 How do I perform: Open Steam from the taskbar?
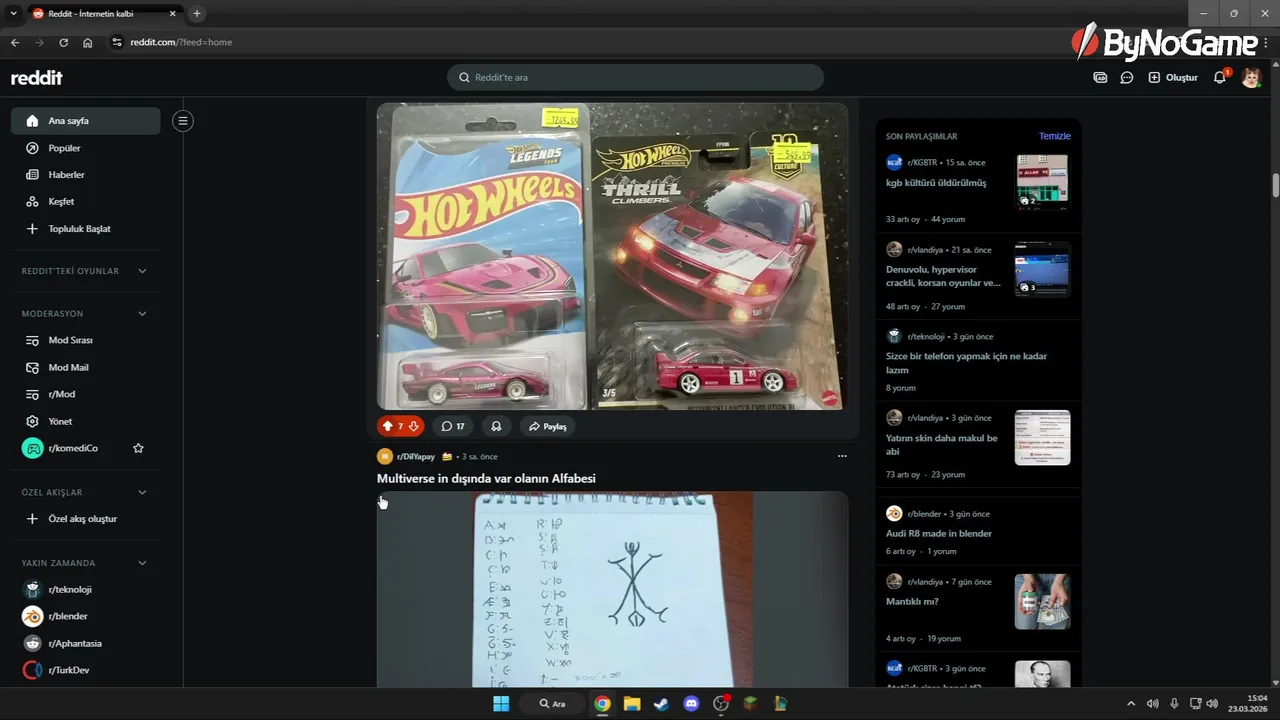click(661, 703)
